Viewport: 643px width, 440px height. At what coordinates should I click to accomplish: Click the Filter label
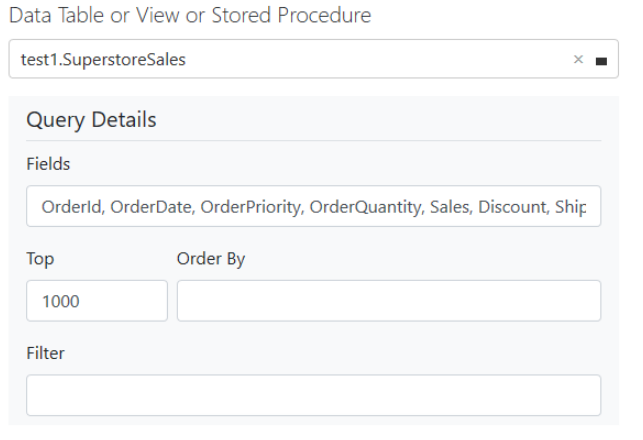pyautogui.click(x=46, y=353)
